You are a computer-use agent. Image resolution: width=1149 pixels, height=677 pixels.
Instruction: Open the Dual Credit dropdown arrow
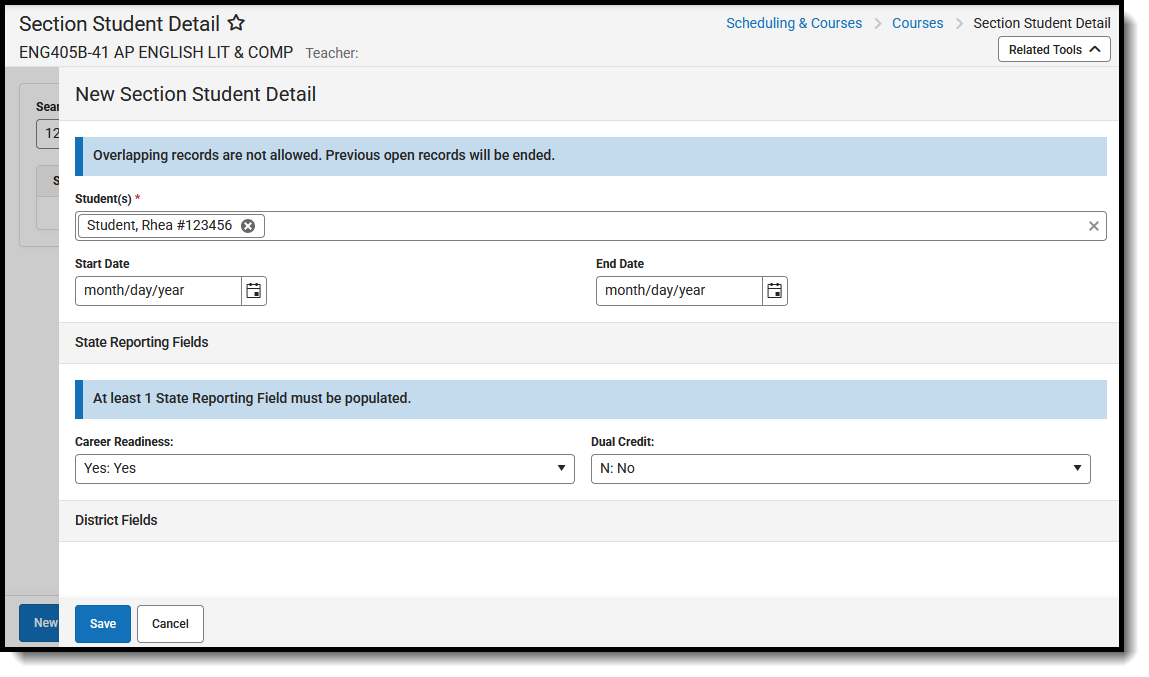click(1077, 468)
